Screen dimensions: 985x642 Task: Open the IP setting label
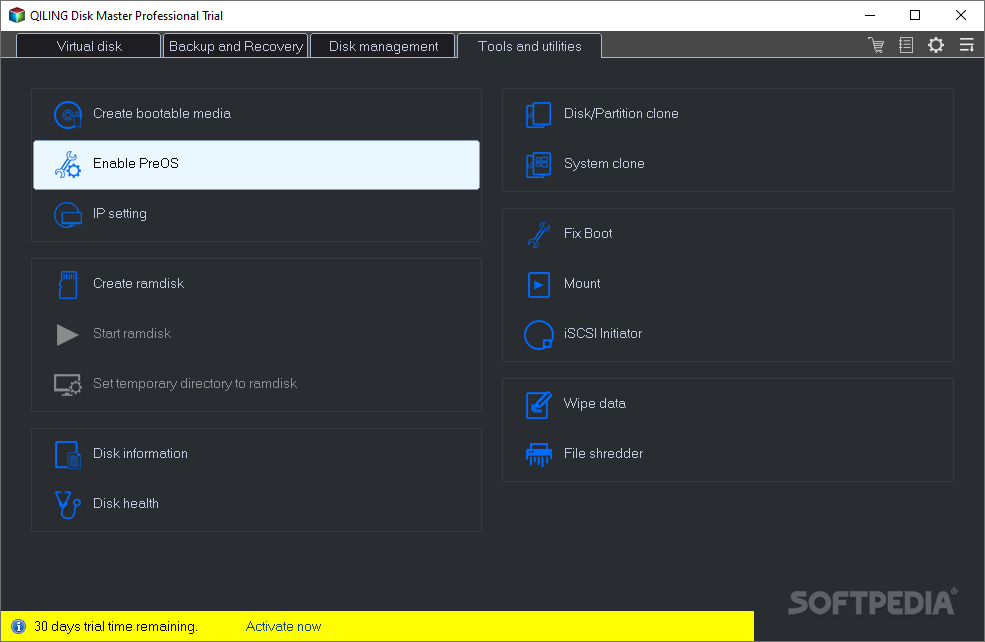tap(120, 214)
